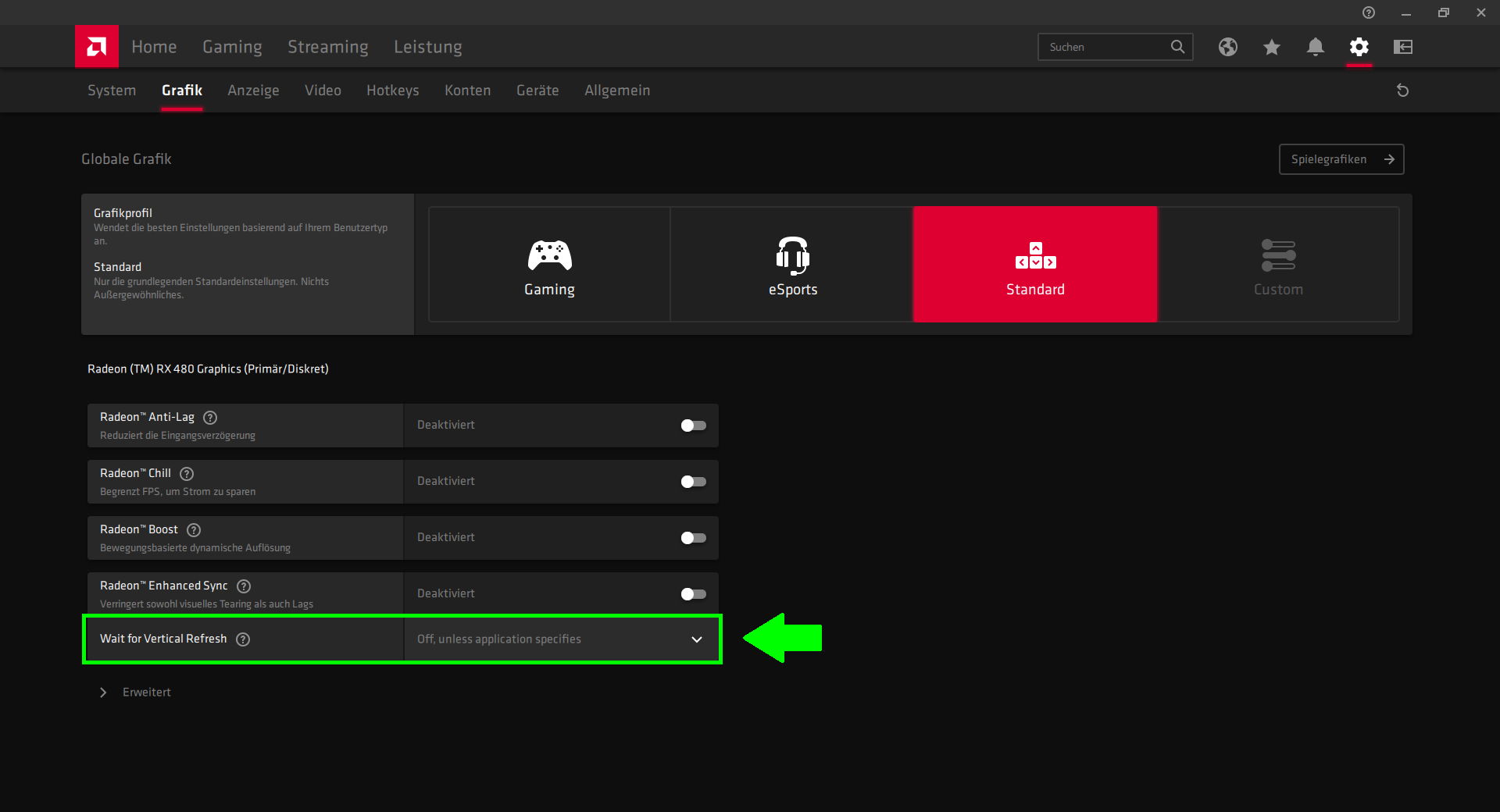Image resolution: width=1500 pixels, height=812 pixels.
Task: Click the Radeon RX 480 Graphics label
Action: tap(208, 369)
